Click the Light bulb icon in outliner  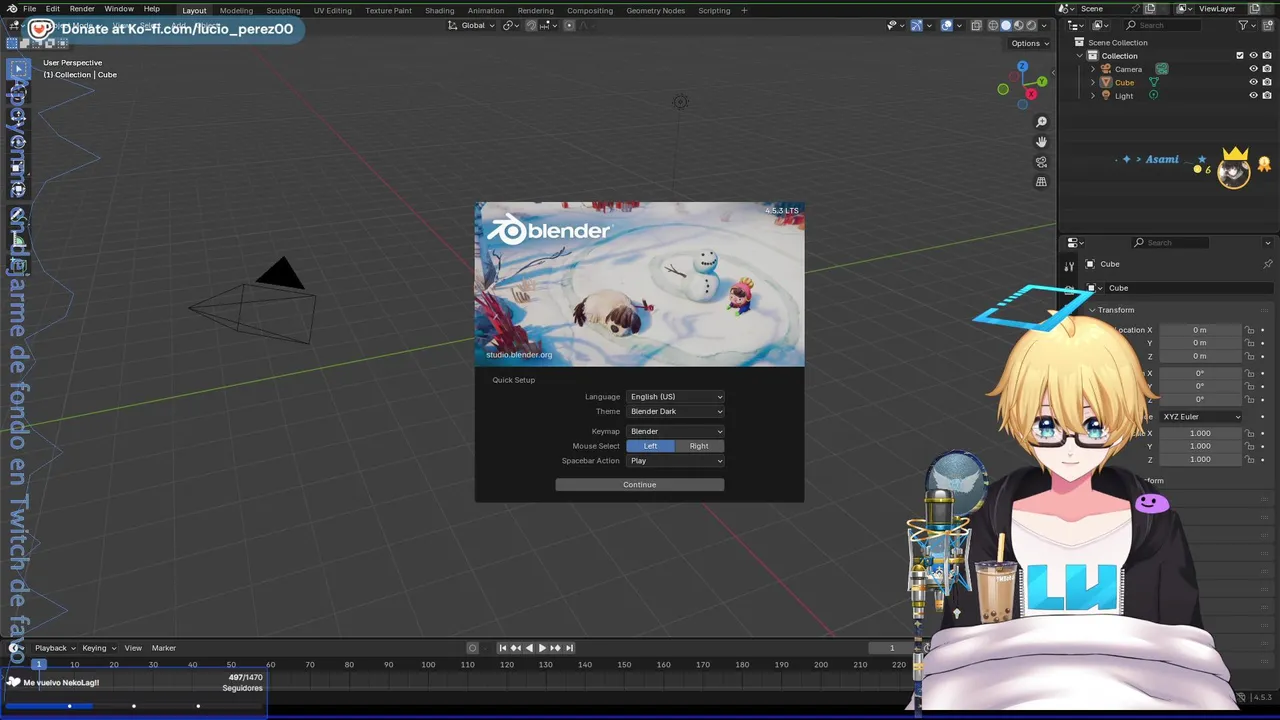(x=1106, y=95)
